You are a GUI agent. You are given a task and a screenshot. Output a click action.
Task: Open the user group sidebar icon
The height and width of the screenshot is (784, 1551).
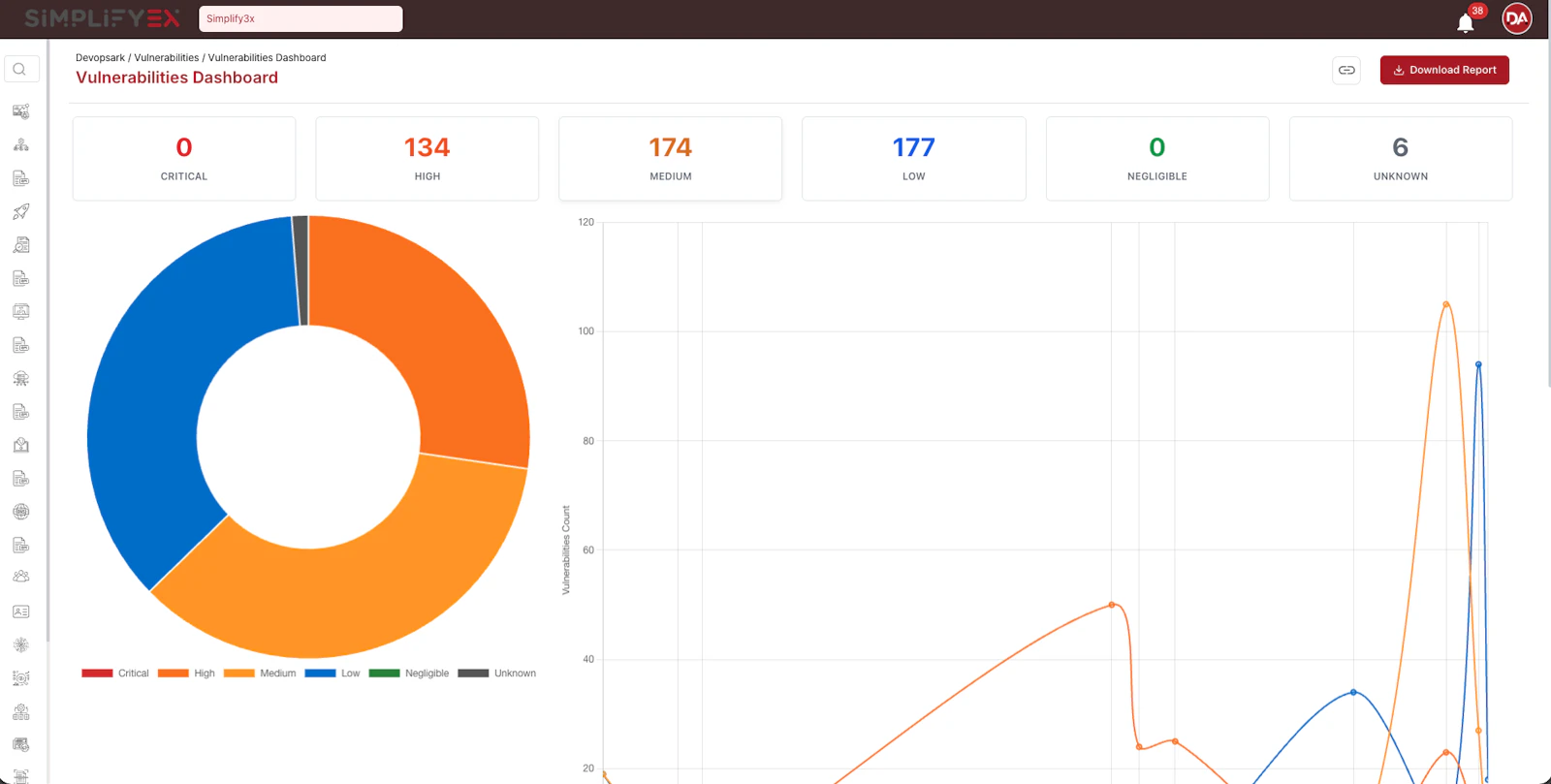click(x=21, y=576)
